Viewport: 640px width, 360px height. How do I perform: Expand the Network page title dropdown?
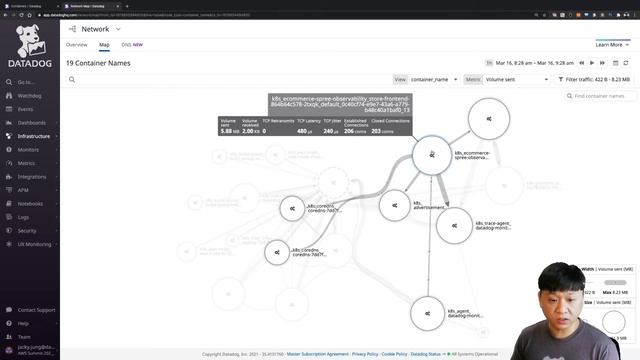coord(118,29)
